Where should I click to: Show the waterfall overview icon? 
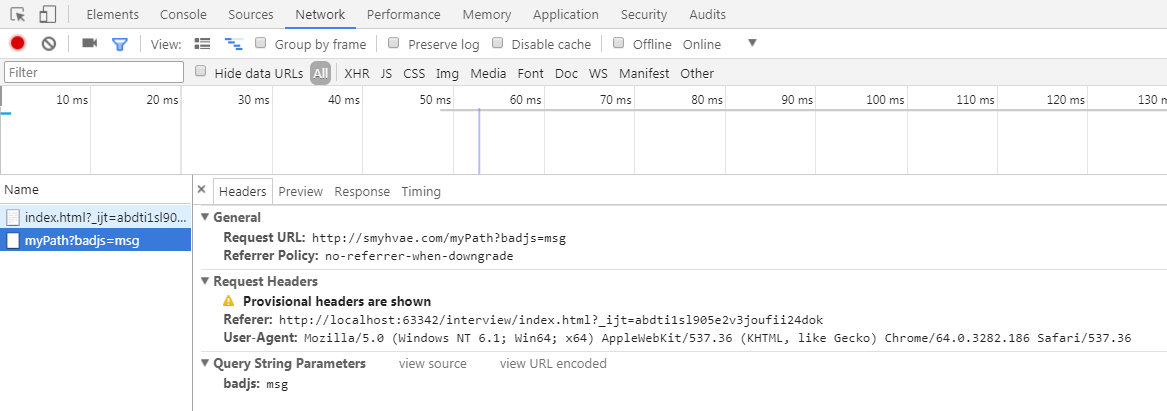coord(233,44)
